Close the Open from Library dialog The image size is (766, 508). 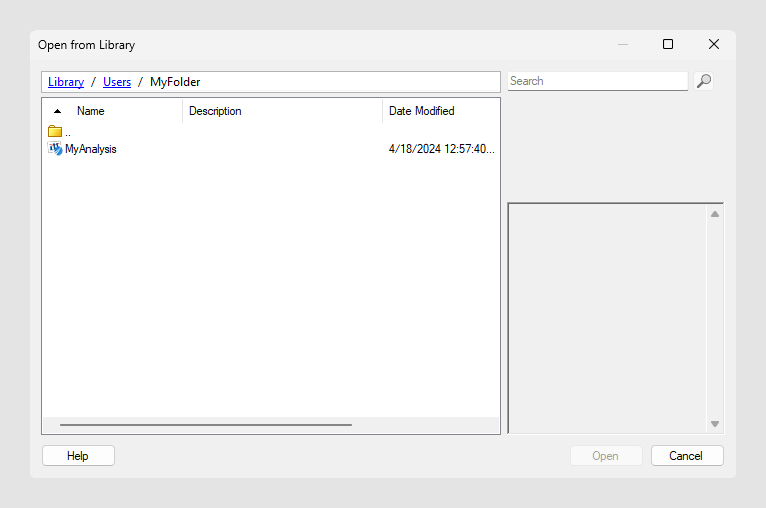pos(714,44)
